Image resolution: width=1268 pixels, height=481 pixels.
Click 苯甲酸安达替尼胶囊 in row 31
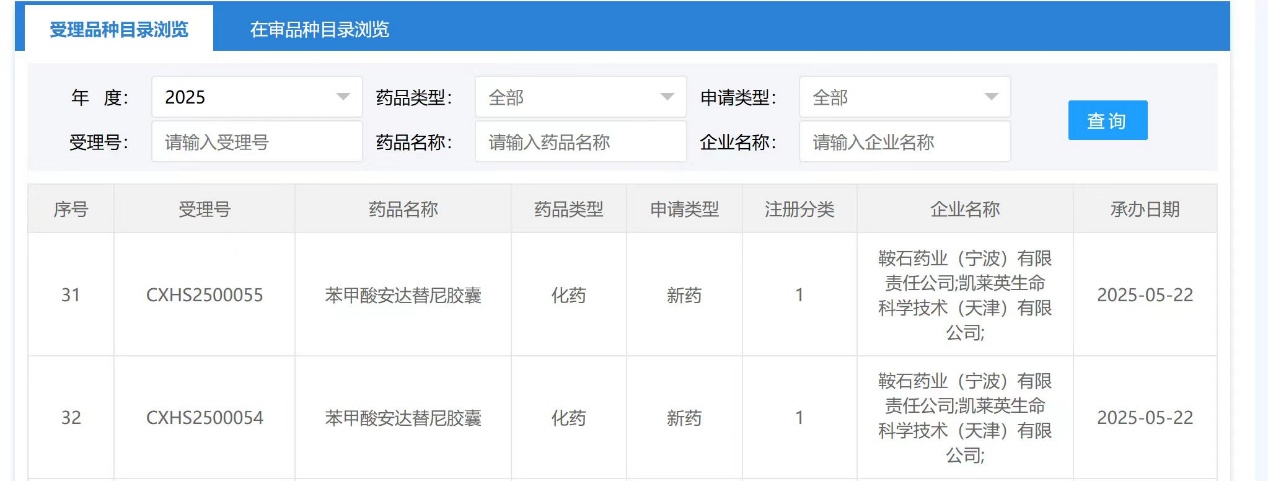(403, 295)
